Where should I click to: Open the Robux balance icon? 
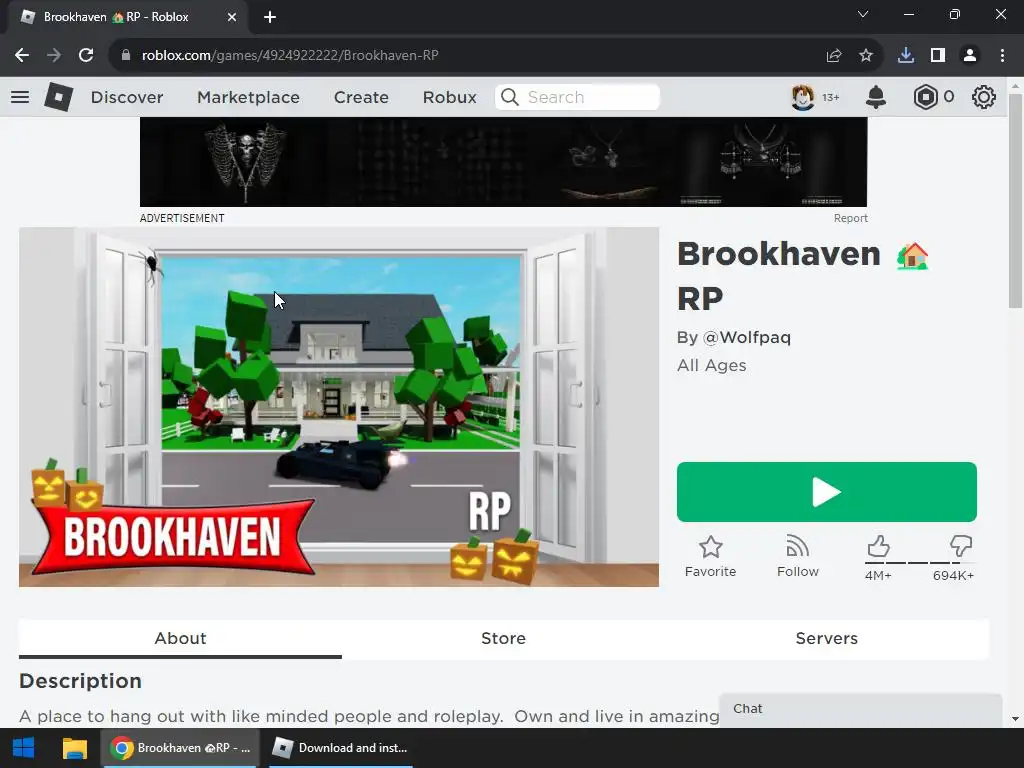925,97
